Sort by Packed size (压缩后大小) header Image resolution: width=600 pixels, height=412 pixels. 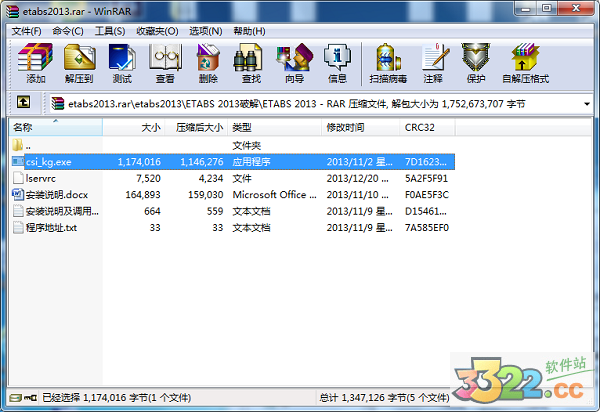coord(196,127)
